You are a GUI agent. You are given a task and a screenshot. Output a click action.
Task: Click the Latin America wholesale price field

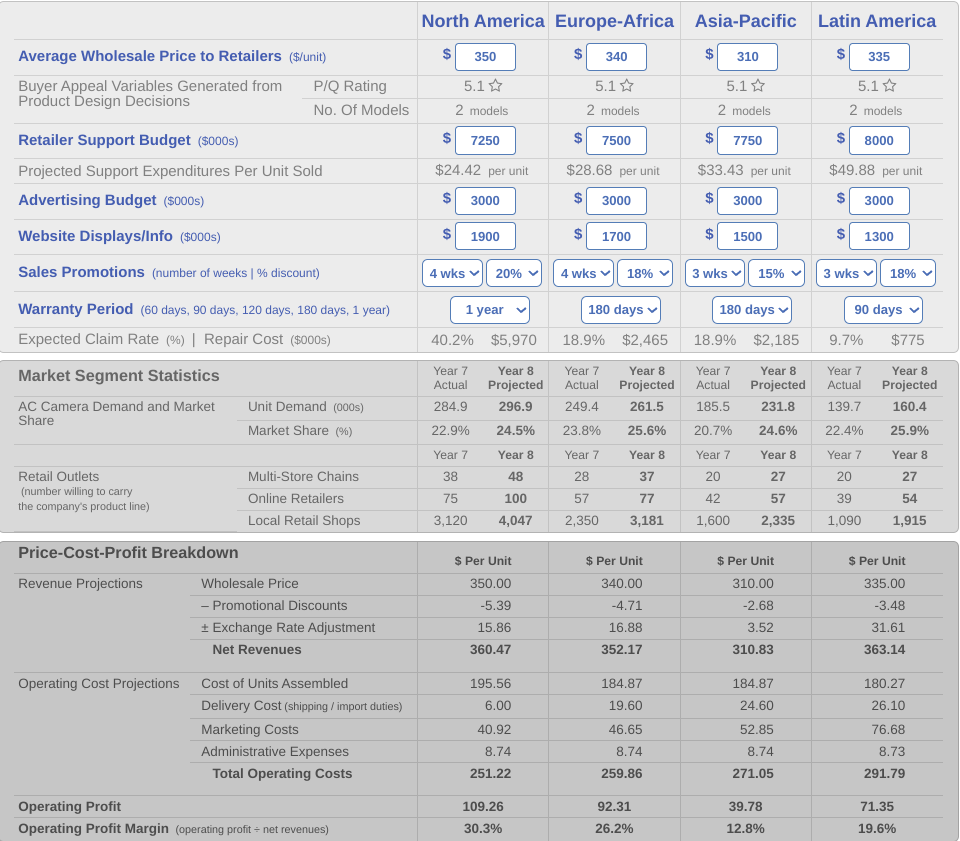(x=879, y=57)
